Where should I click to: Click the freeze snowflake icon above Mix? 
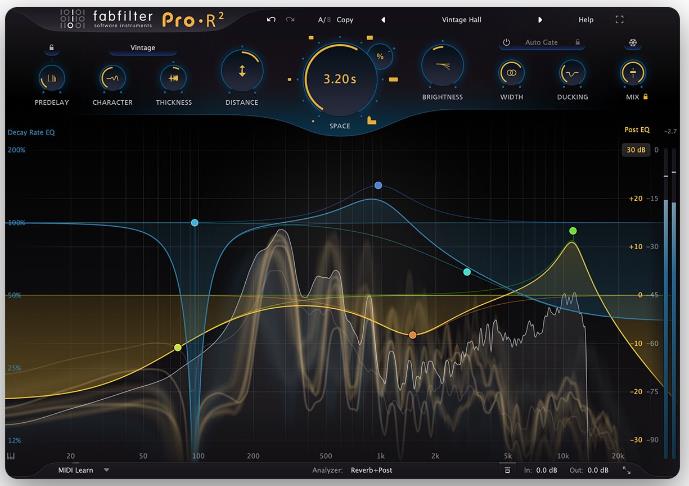pos(633,43)
